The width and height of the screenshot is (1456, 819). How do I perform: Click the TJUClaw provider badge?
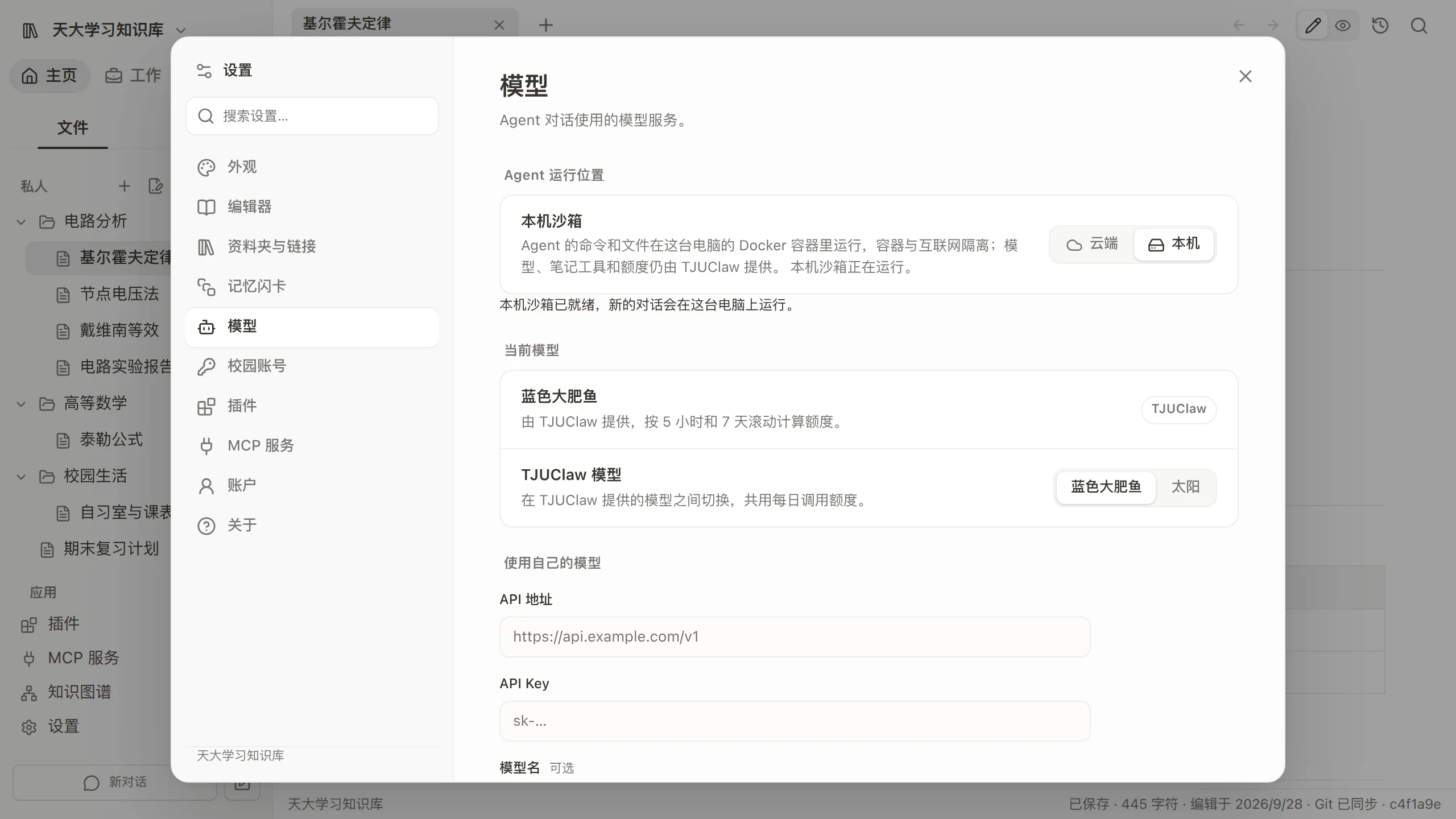(1178, 409)
